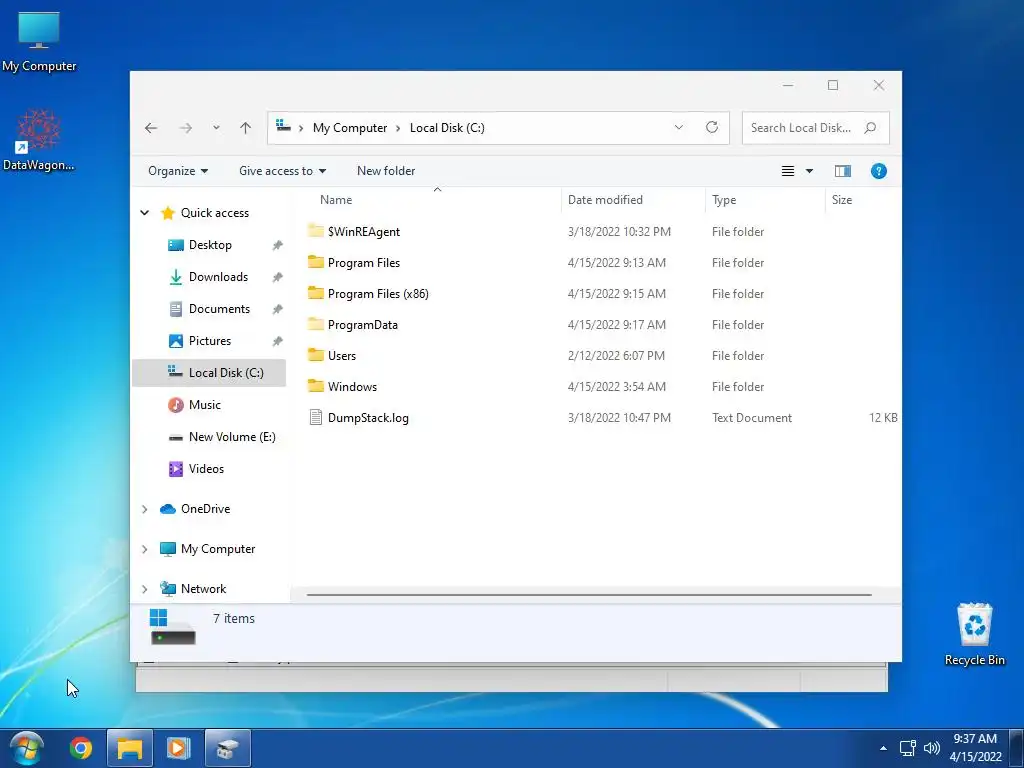Toggle the preview pane
Screen dimensions: 1024x768
click(842, 171)
